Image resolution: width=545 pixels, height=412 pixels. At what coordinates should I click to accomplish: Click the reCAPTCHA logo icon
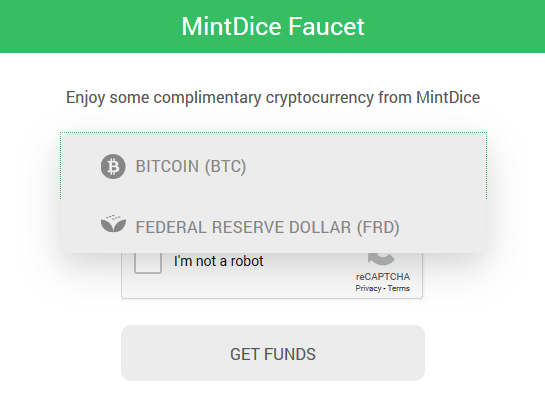[x=381, y=259]
